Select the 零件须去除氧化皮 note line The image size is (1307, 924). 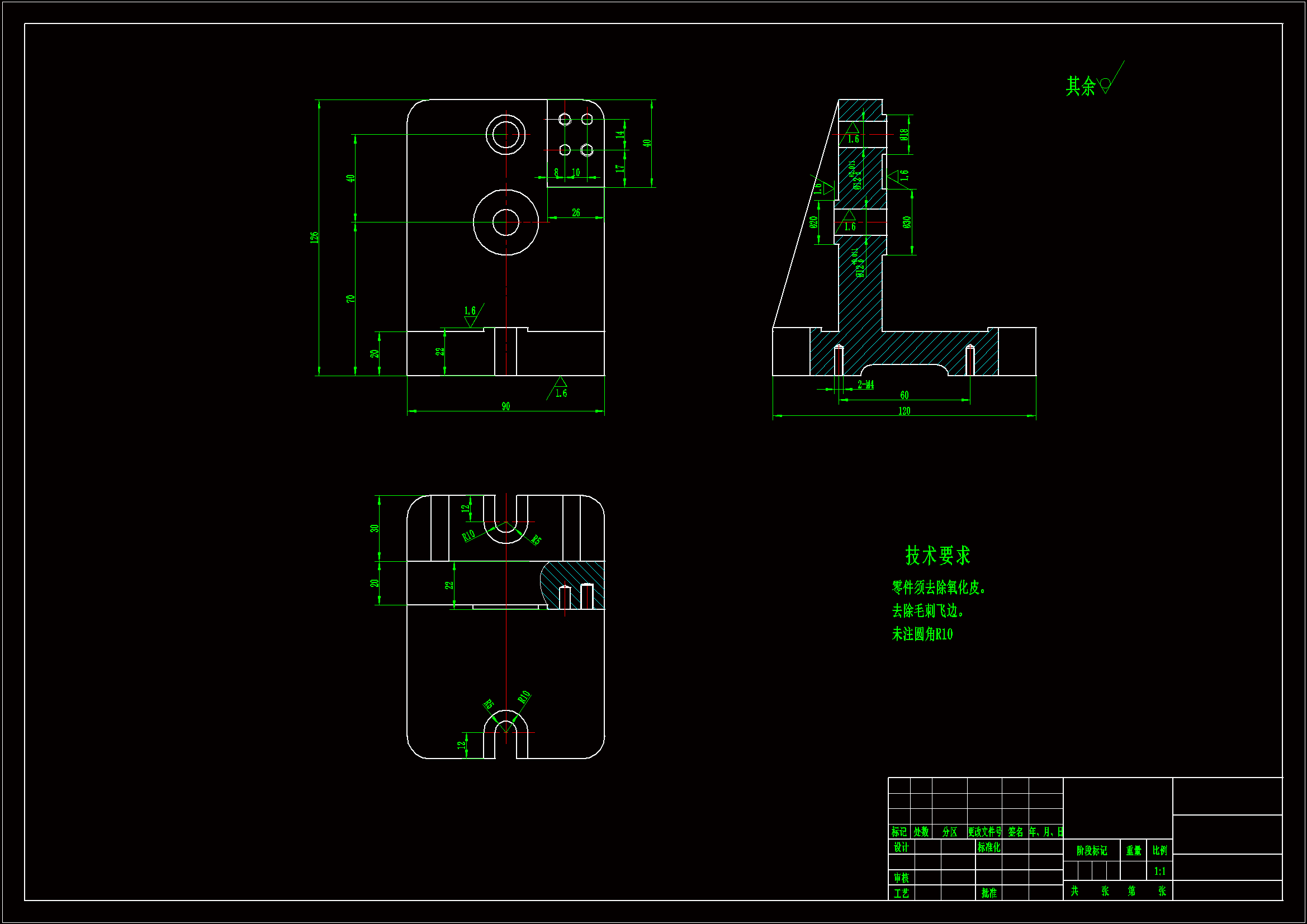click(x=938, y=587)
